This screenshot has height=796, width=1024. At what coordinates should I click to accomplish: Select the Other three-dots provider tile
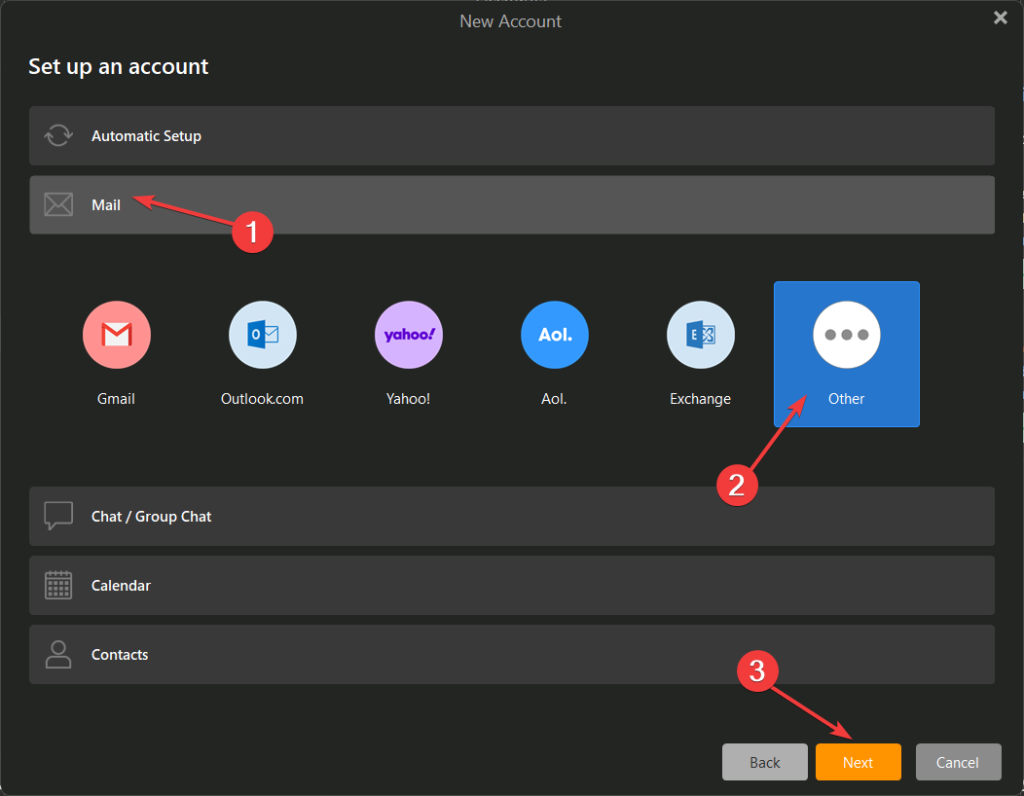point(846,353)
